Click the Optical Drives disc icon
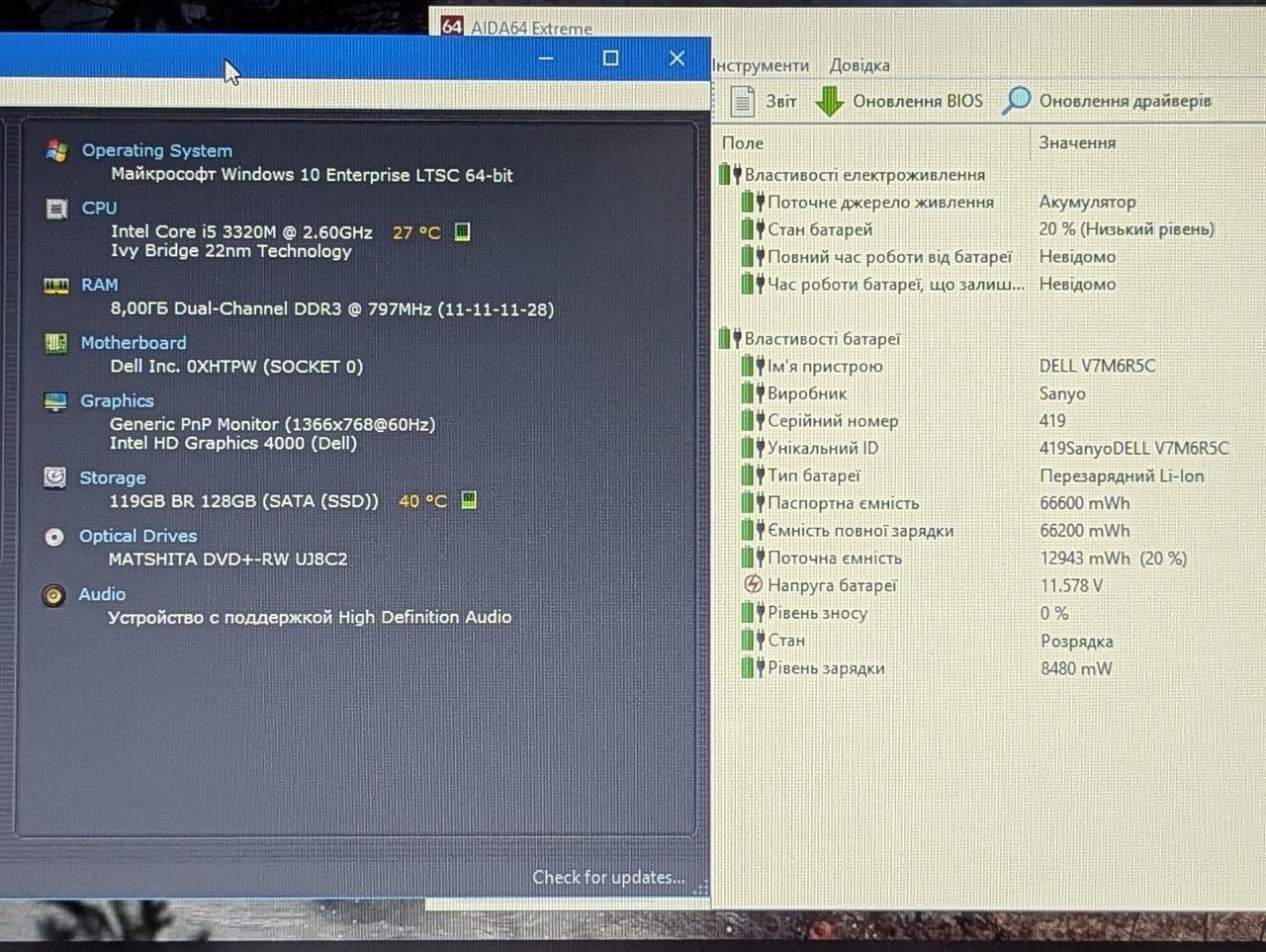Image resolution: width=1266 pixels, height=952 pixels. click(x=54, y=537)
